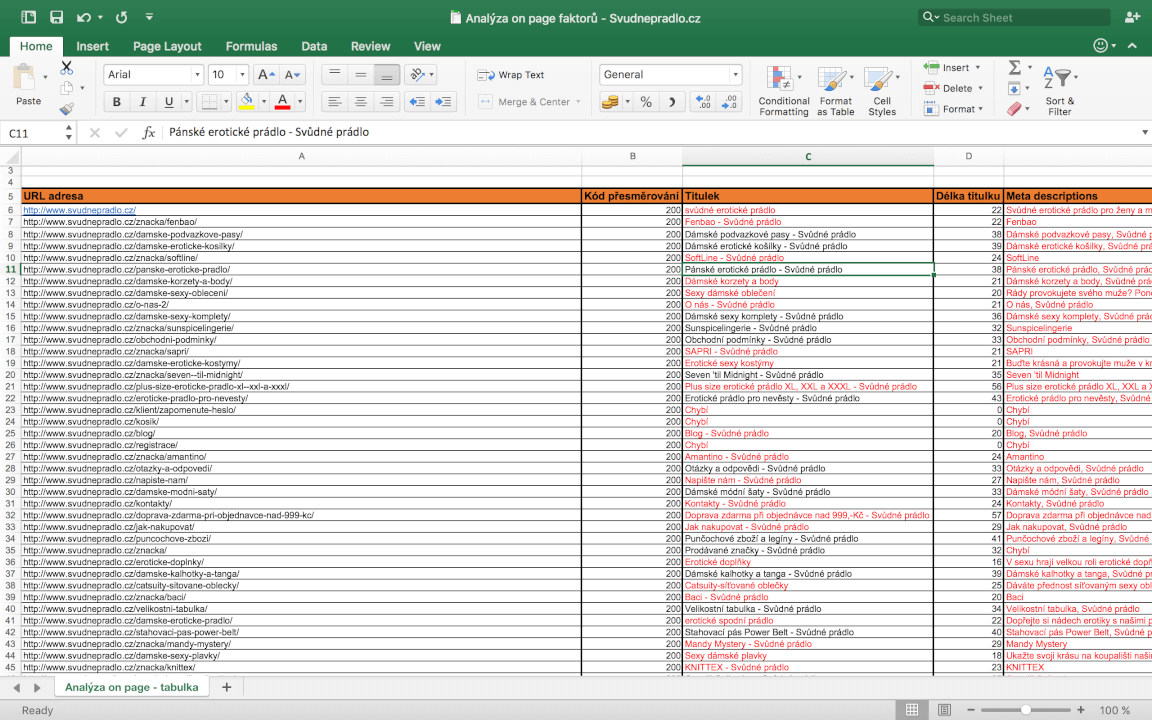
Task: Add a new sheet with the plus button
Action: [x=226, y=687]
